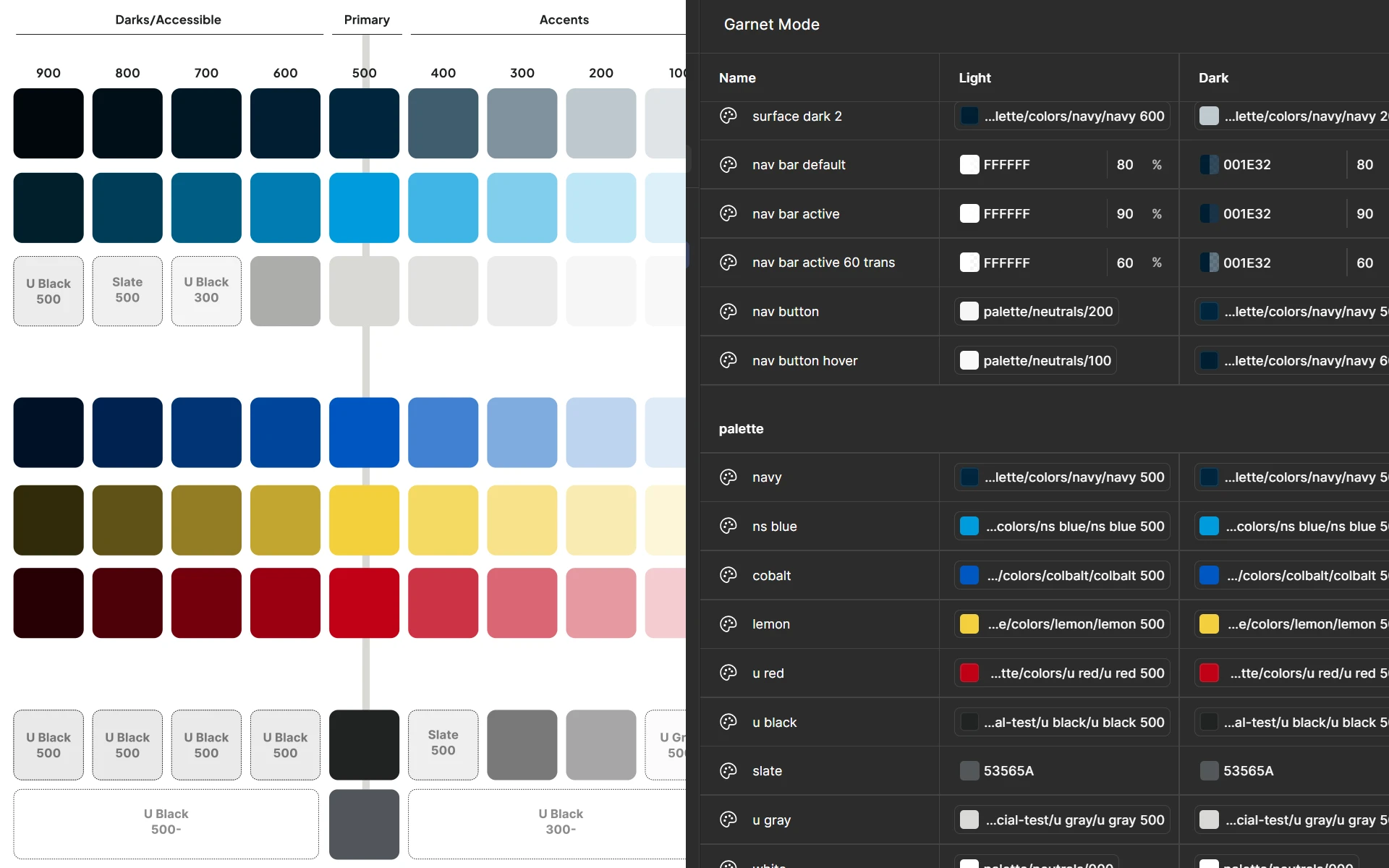This screenshot has height=868, width=1389.
Task: Select the palette icon next to u gray
Action: tap(729, 820)
